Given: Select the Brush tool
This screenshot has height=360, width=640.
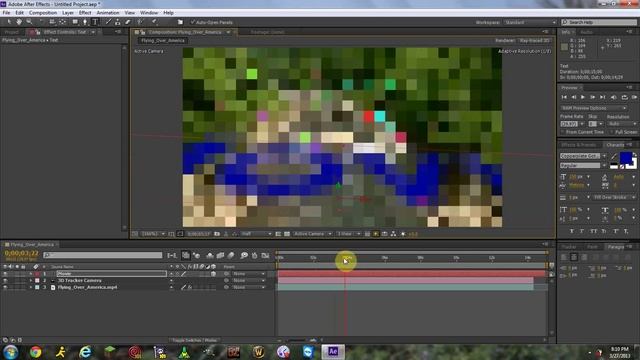Looking at the screenshot, I should click(x=108, y=22).
